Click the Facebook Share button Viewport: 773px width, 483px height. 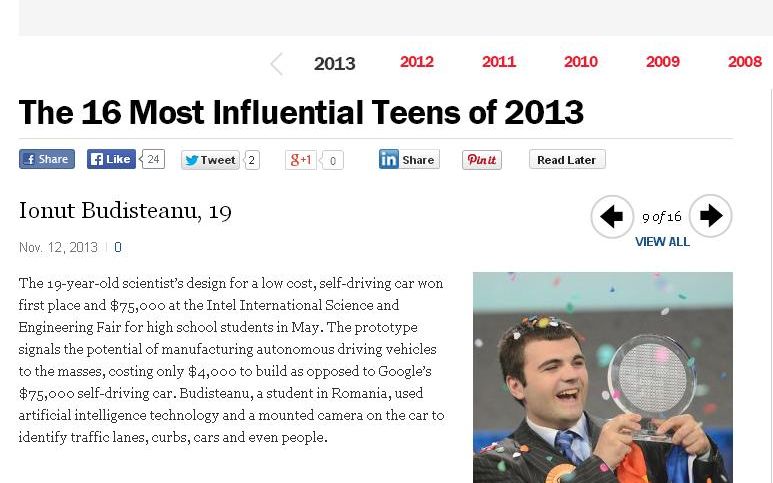tap(46, 159)
